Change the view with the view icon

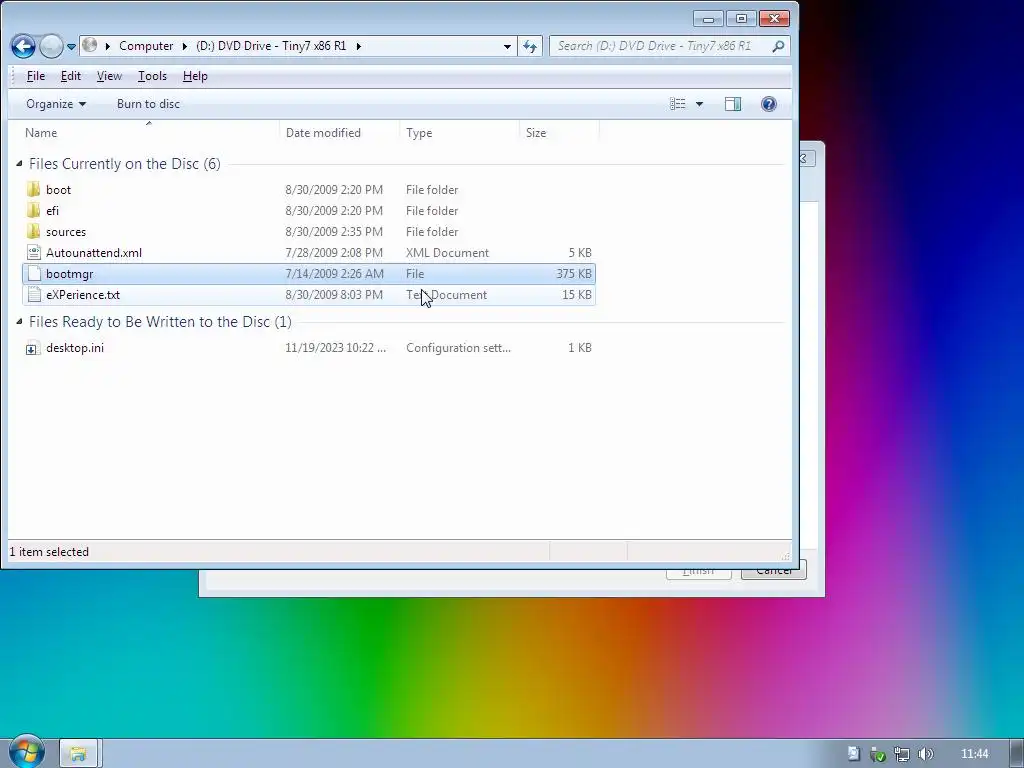[678, 104]
